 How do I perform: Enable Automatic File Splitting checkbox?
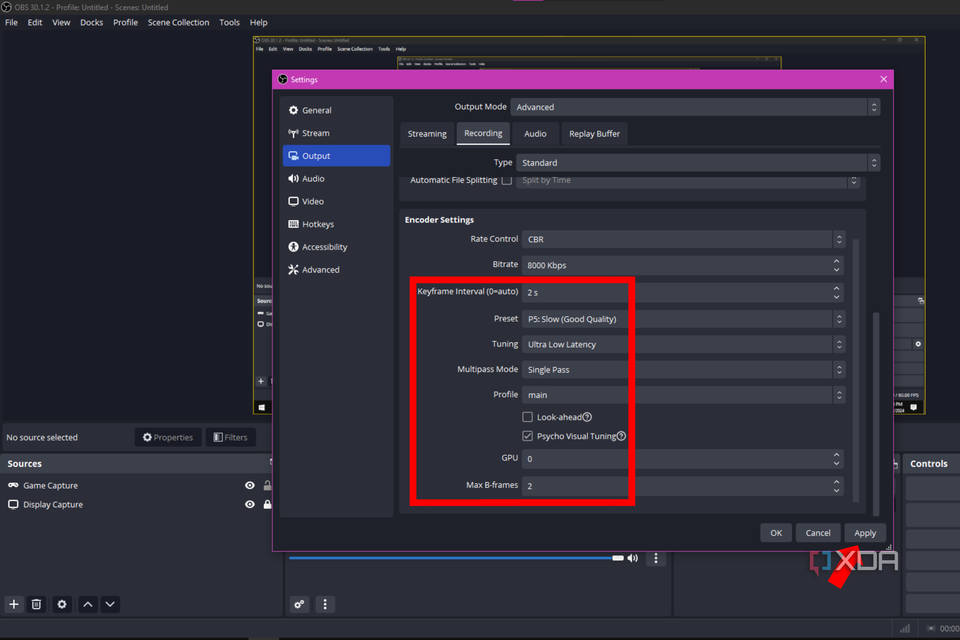coord(506,180)
